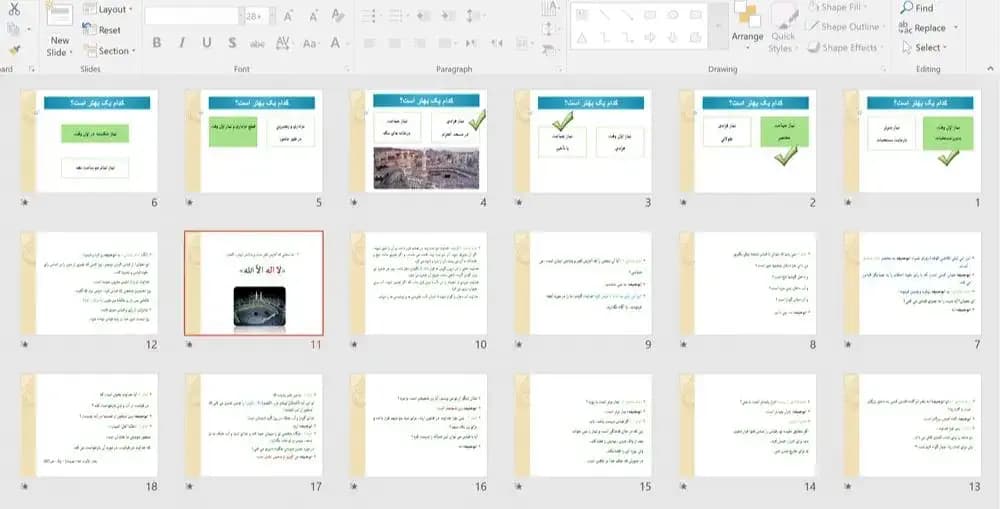
Task: Click the Bullets list icon
Action: pos(369,16)
